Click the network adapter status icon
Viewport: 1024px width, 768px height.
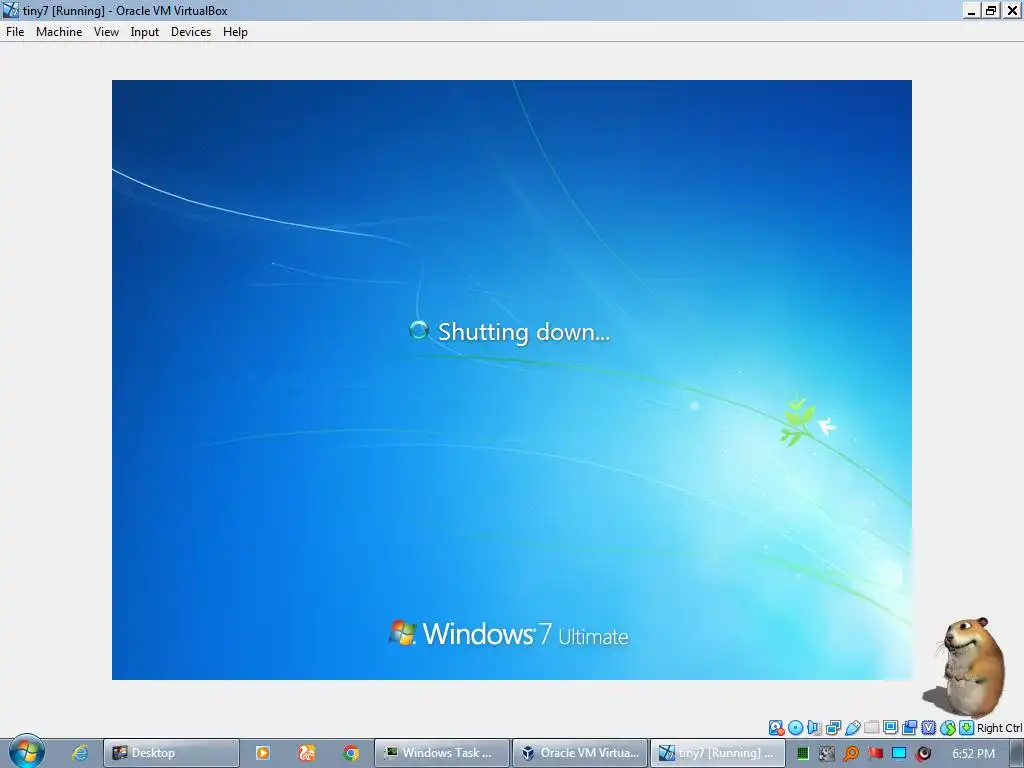click(x=833, y=728)
